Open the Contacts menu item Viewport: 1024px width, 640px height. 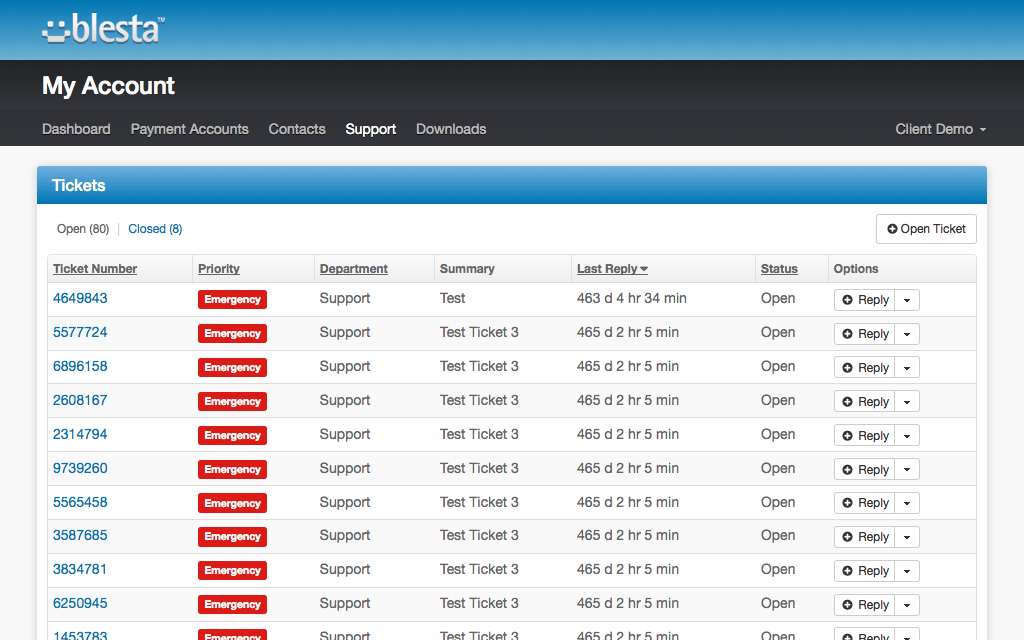pos(297,129)
